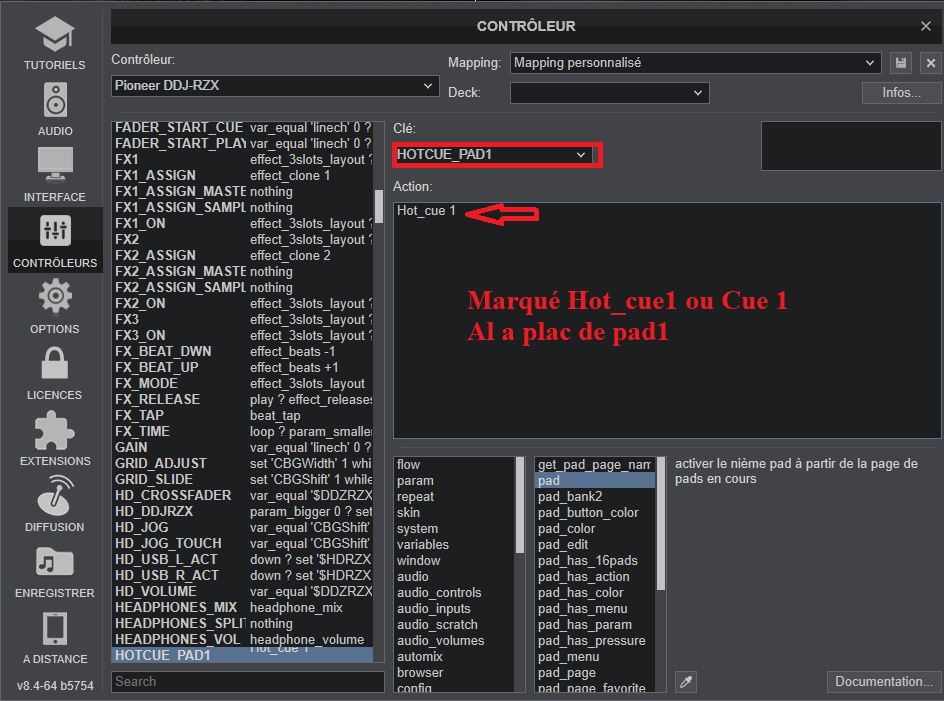
Task: Open the A Distance remote section
Action: [x=54, y=637]
